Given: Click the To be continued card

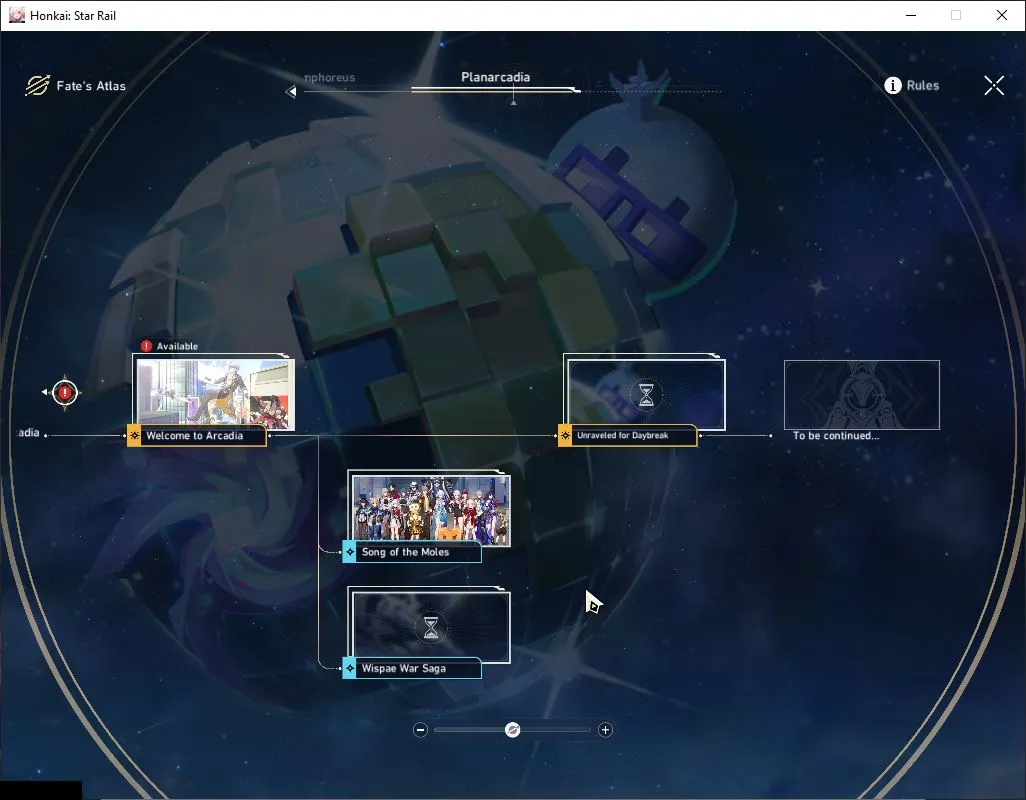Looking at the screenshot, I should coord(862,394).
